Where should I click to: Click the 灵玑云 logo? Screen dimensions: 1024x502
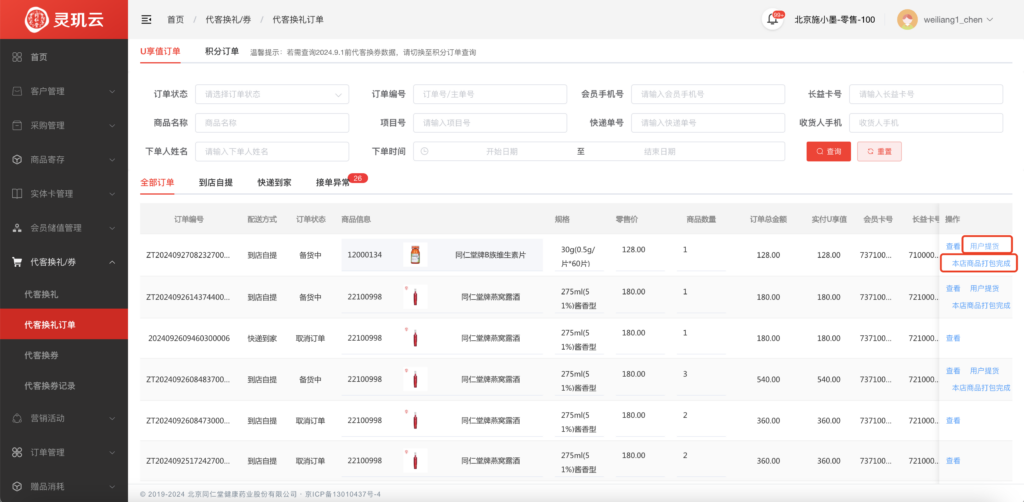64,20
